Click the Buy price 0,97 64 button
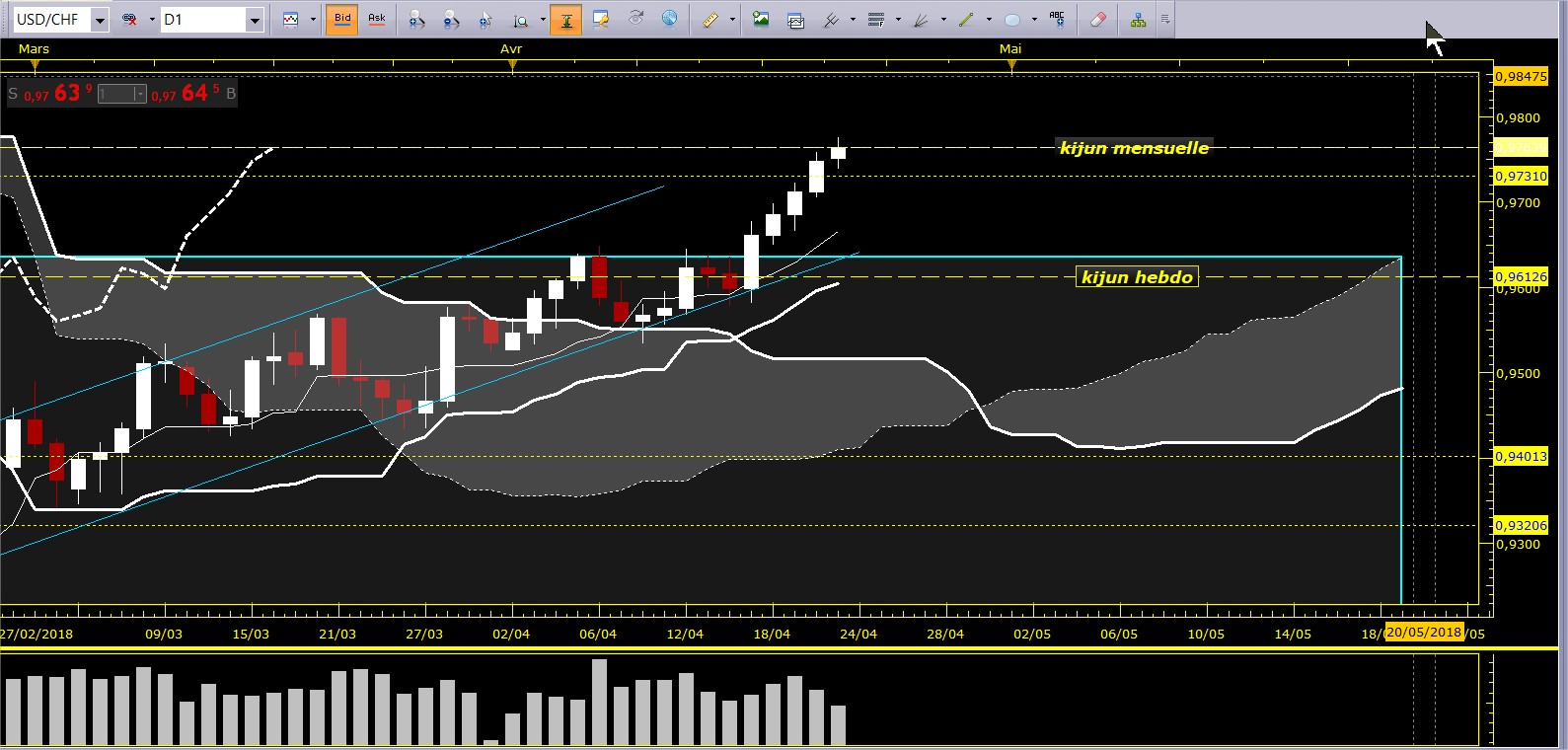 [192, 94]
